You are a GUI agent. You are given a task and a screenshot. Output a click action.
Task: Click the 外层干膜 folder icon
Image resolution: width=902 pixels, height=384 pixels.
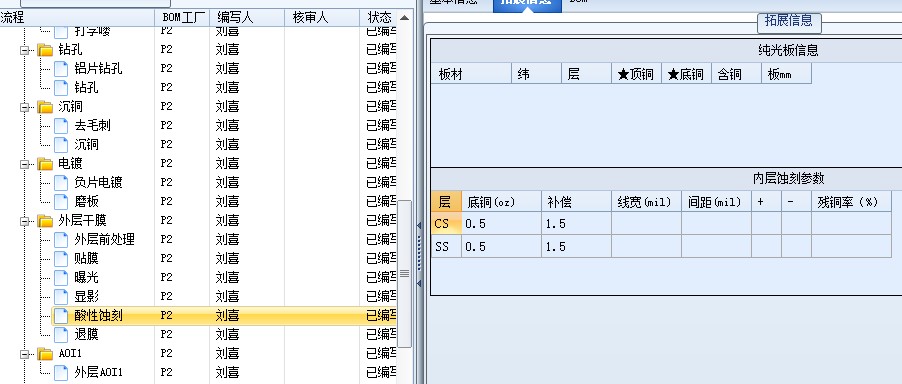pyautogui.click(x=45, y=221)
